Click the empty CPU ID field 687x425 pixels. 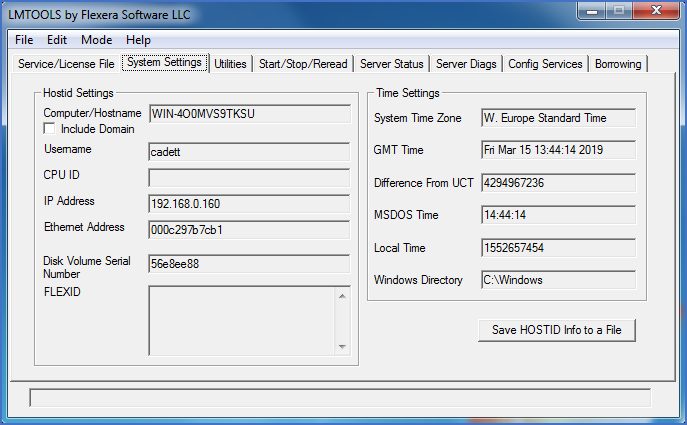click(x=249, y=178)
